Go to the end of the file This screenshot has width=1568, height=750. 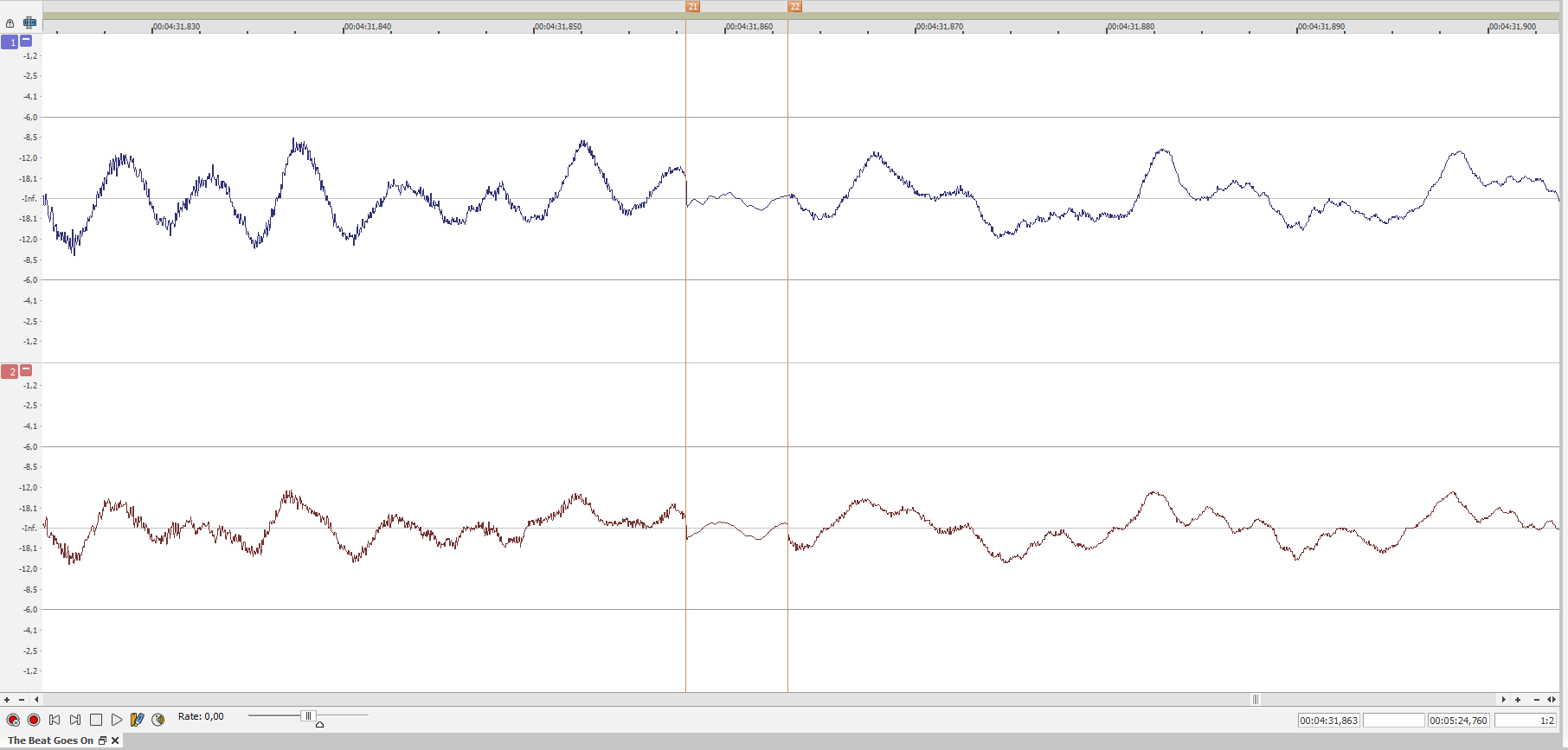click(x=75, y=720)
